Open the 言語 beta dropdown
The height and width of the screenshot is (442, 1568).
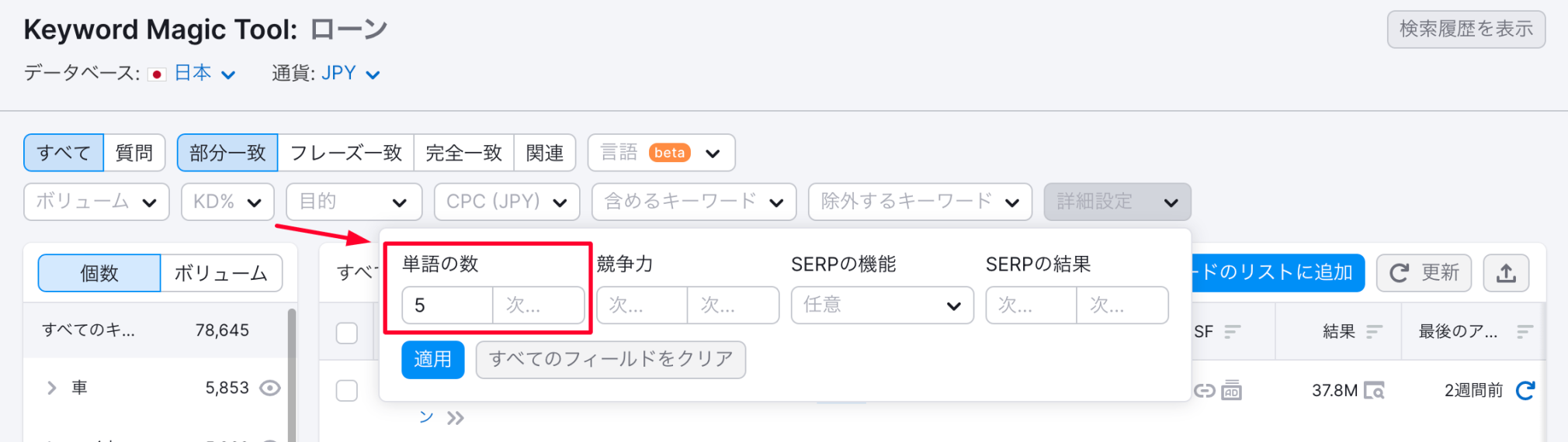tap(661, 153)
